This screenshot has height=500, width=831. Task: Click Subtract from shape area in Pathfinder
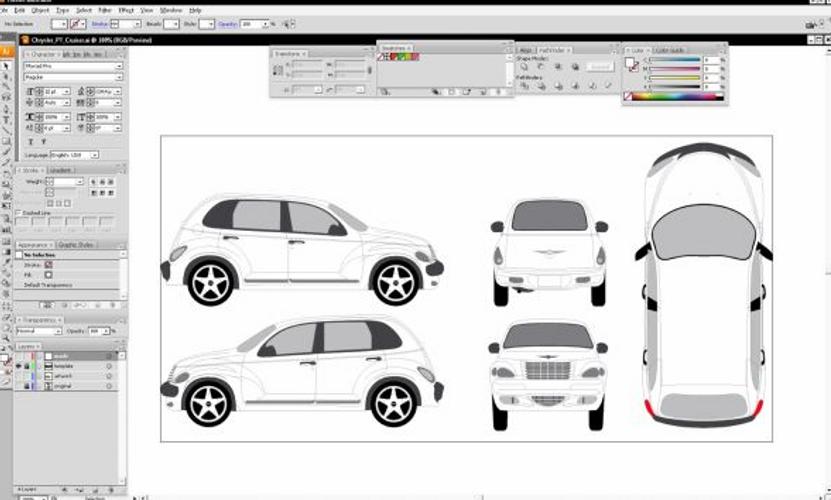[x=541, y=67]
